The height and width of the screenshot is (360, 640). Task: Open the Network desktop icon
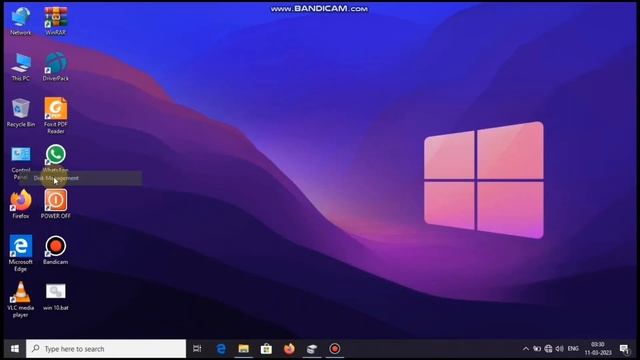coord(21,21)
